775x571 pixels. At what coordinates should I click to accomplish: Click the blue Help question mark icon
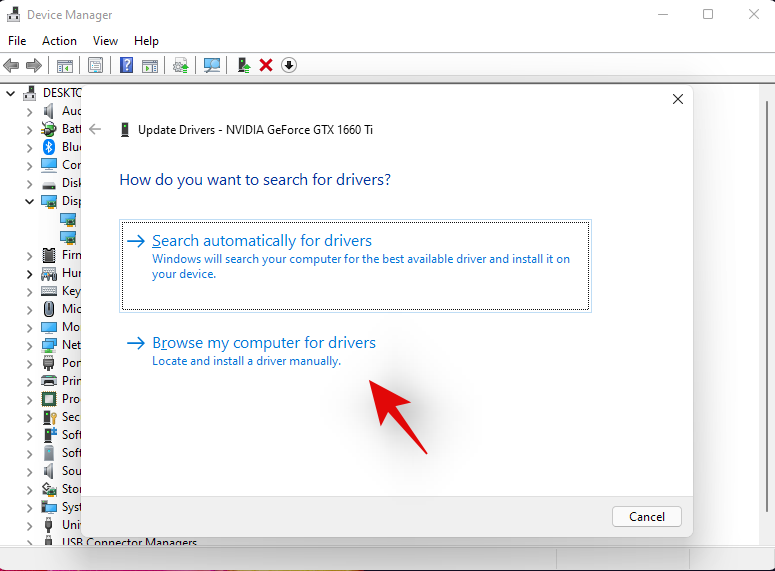click(x=127, y=65)
